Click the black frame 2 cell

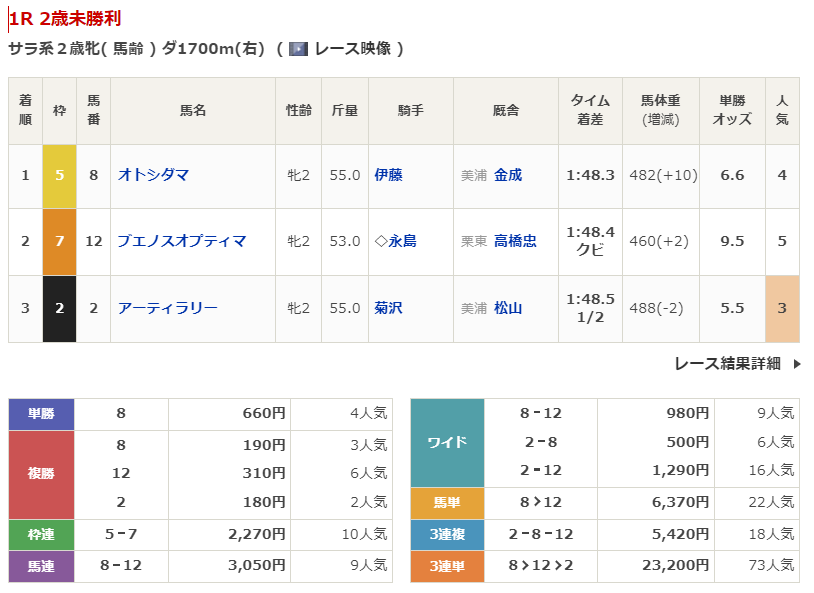(x=59, y=308)
